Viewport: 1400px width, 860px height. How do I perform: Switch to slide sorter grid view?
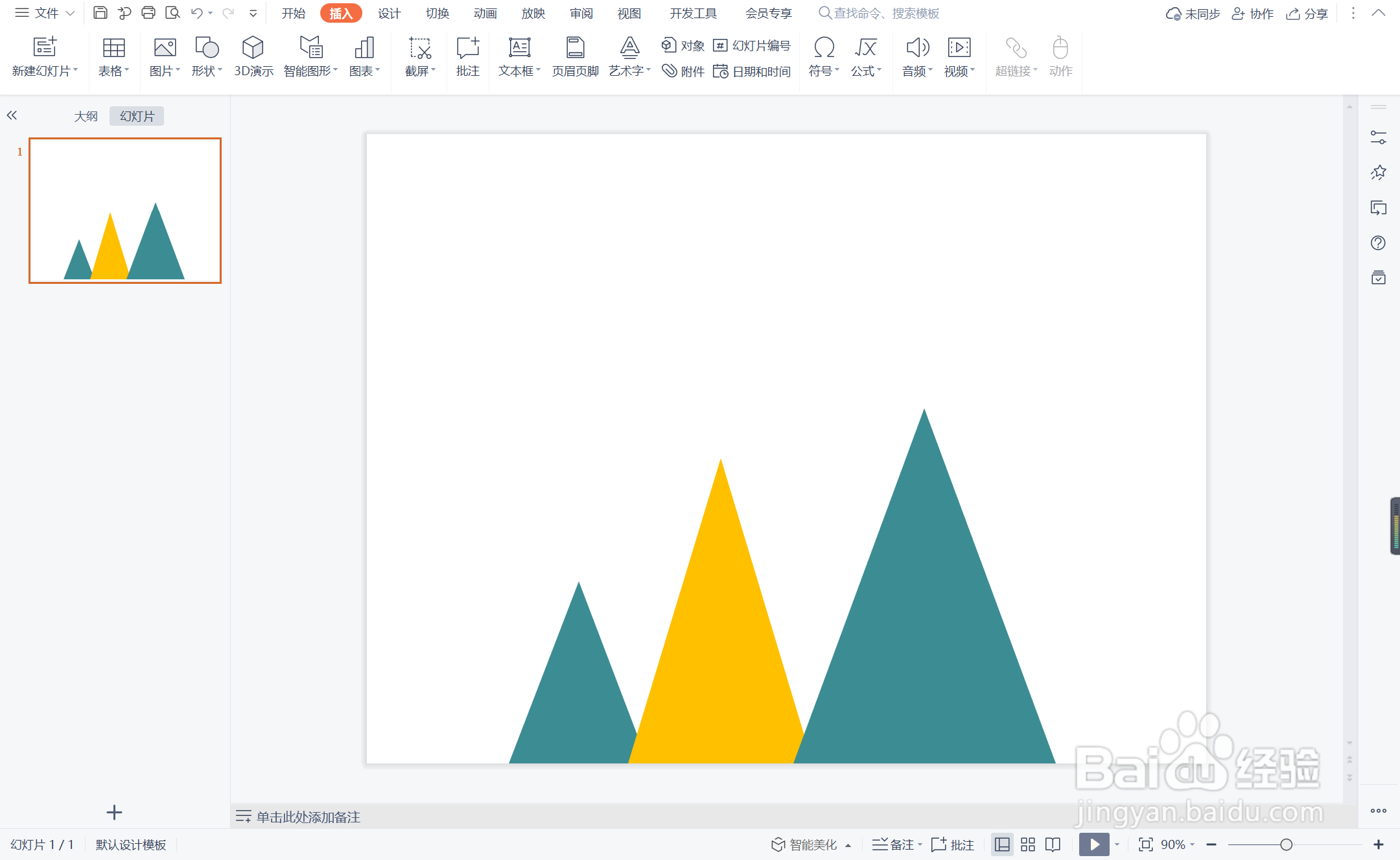pyautogui.click(x=1027, y=844)
